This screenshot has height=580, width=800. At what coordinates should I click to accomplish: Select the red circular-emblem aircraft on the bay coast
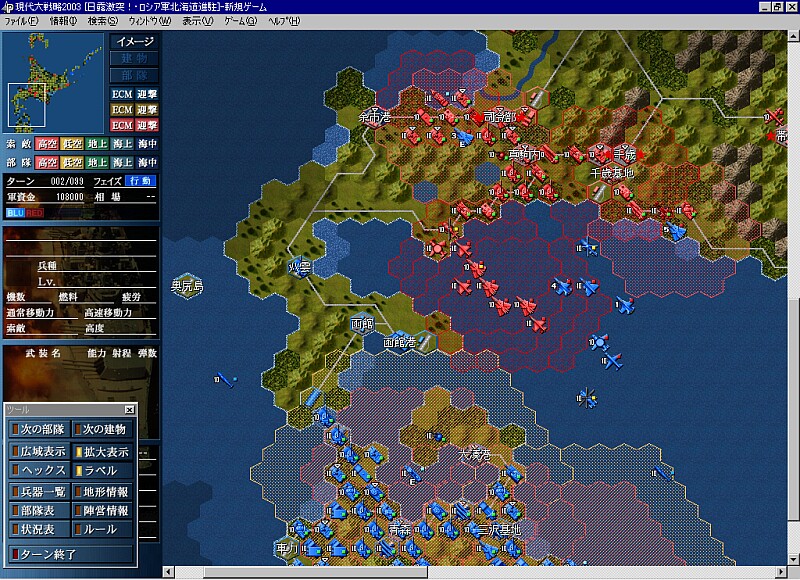[x=437, y=249]
